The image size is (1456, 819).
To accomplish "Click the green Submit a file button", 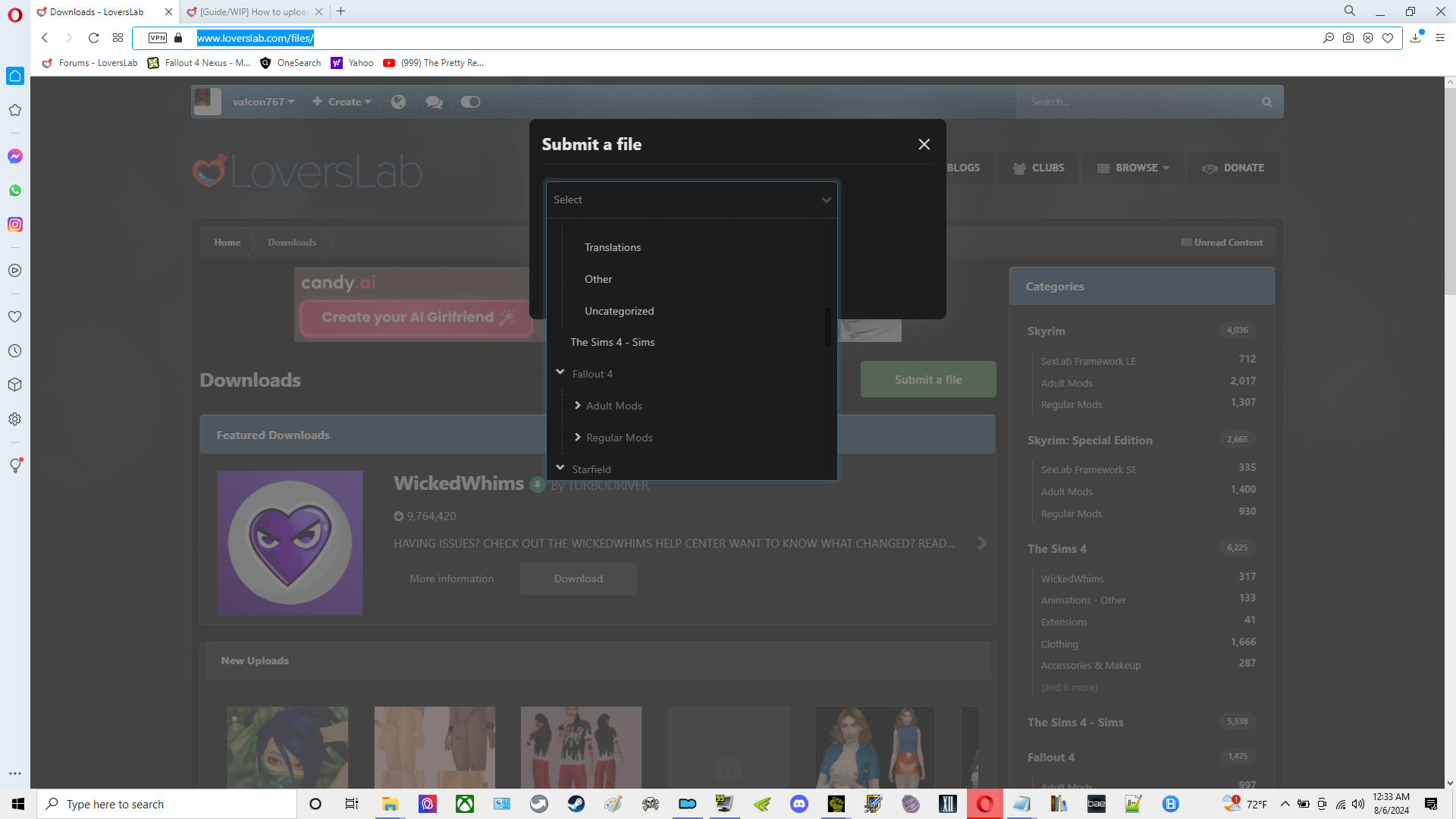I will click(x=928, y=379).
